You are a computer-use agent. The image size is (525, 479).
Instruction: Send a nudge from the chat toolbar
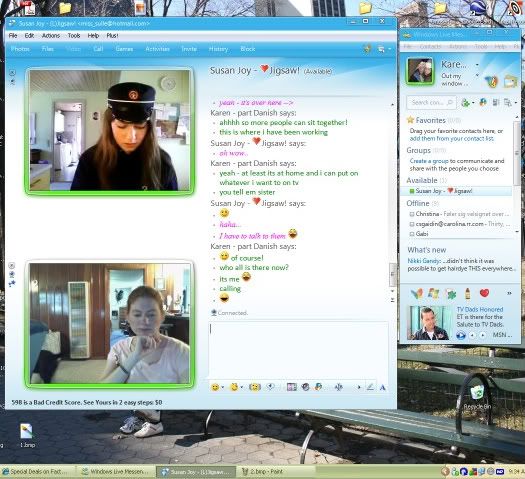[x=255, y=387]
